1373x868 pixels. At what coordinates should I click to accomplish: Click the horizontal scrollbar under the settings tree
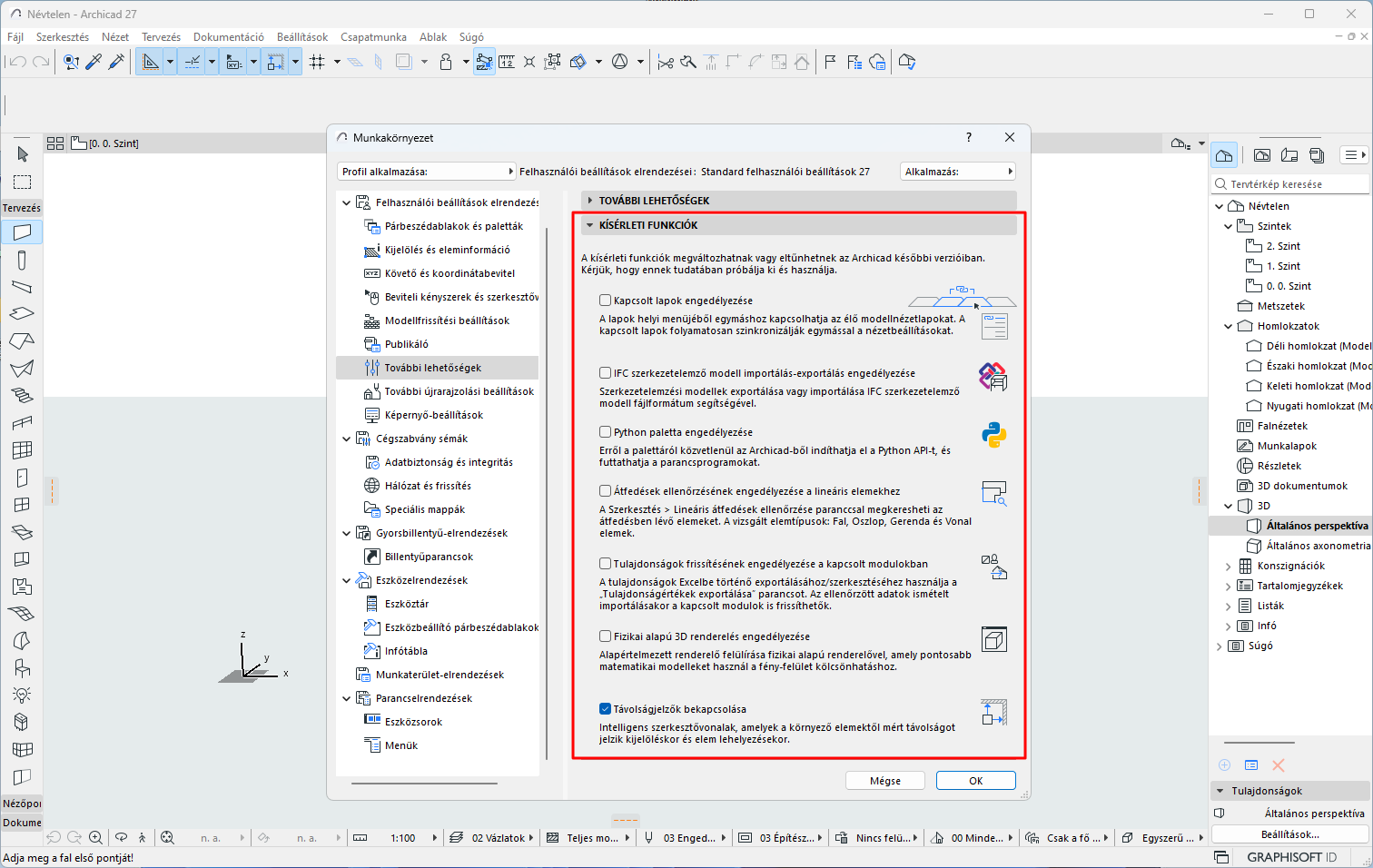coord(424,783)
